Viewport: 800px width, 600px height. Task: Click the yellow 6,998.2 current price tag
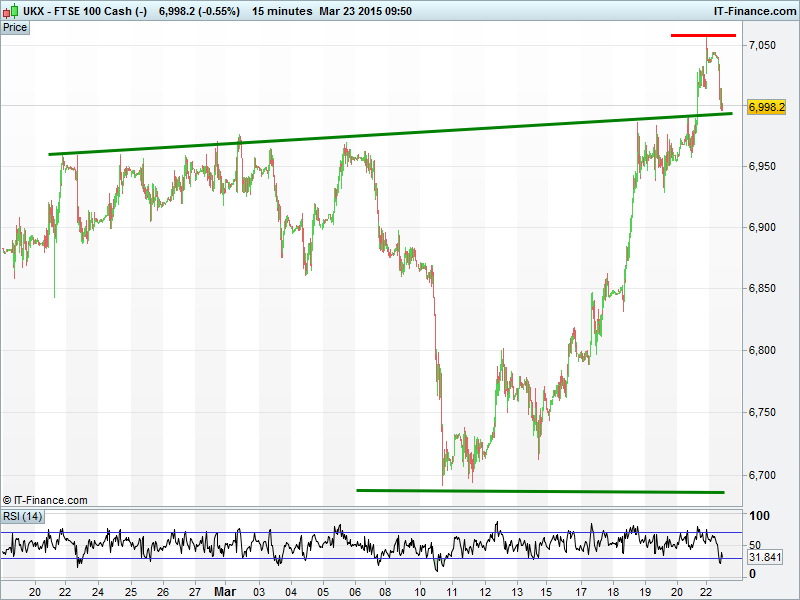(766, 107)
